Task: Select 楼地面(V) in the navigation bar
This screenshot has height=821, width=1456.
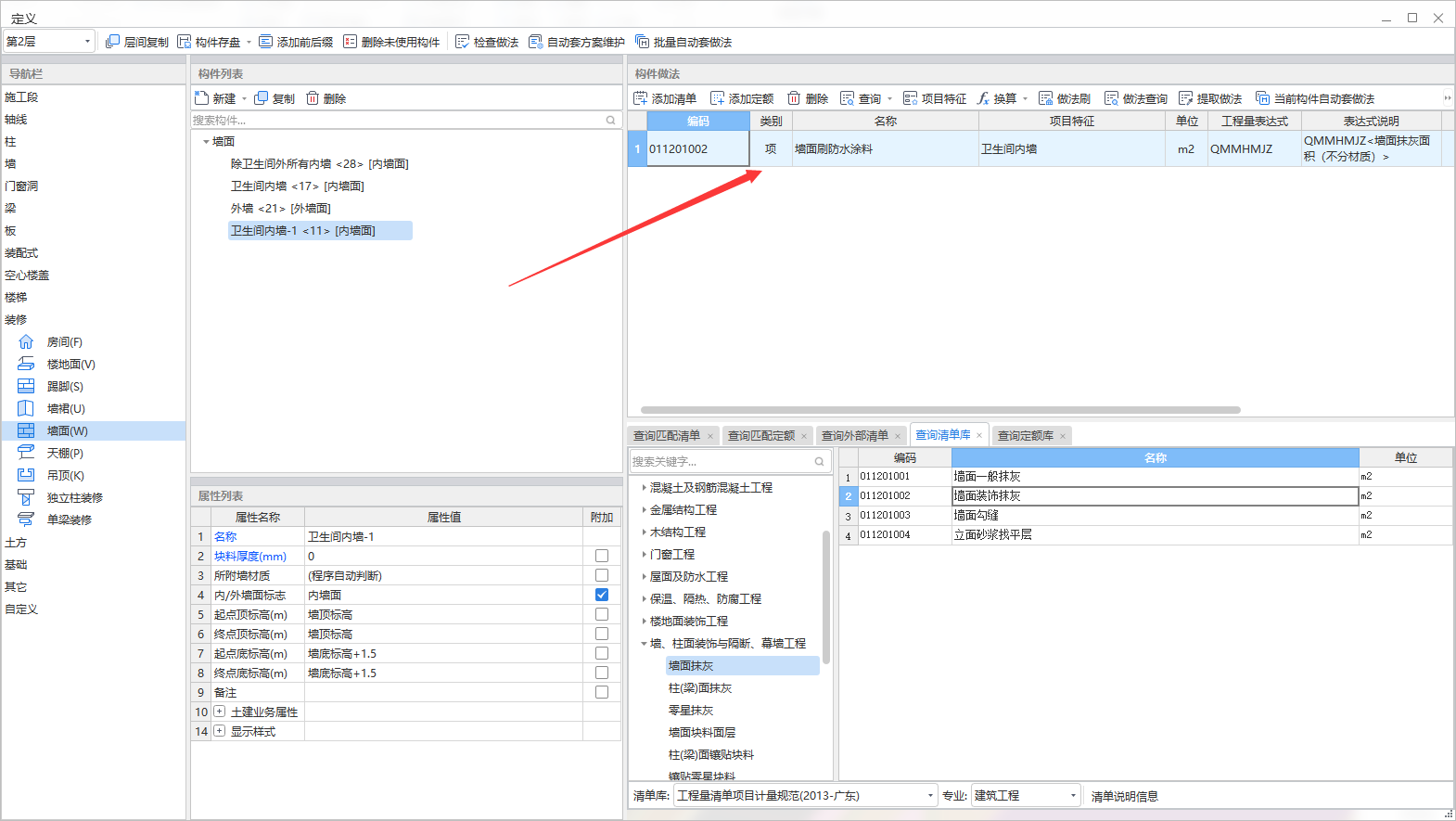Action: [x=70, y=365]
